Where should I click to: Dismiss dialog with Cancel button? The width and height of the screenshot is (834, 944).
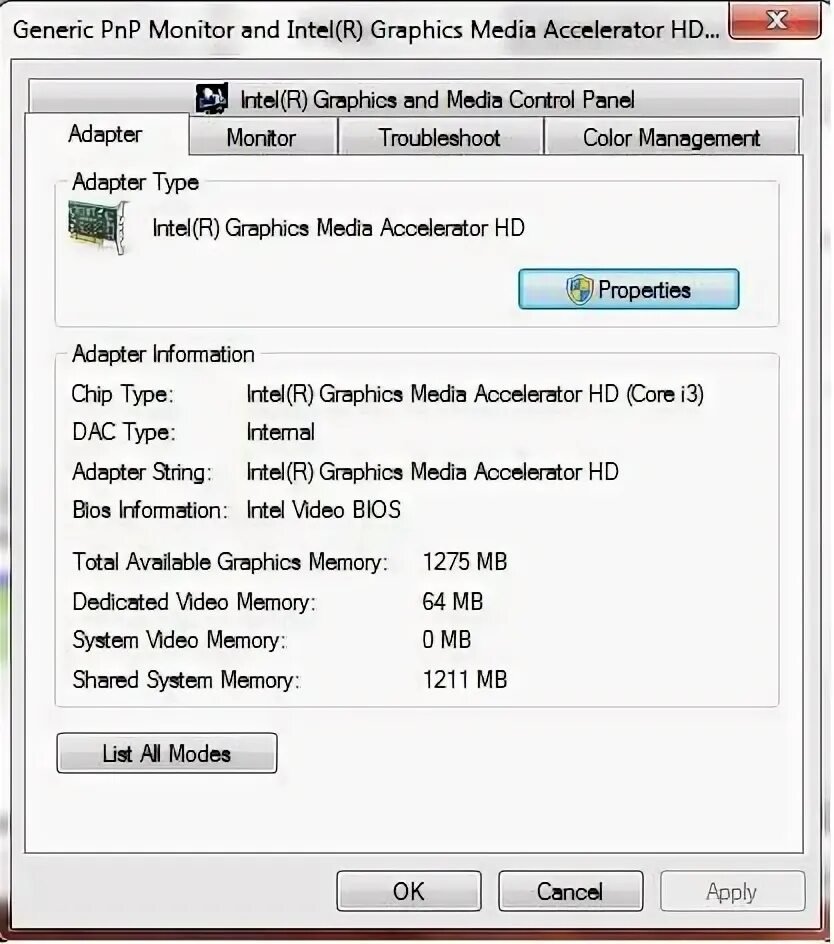(x=570, y=891)
